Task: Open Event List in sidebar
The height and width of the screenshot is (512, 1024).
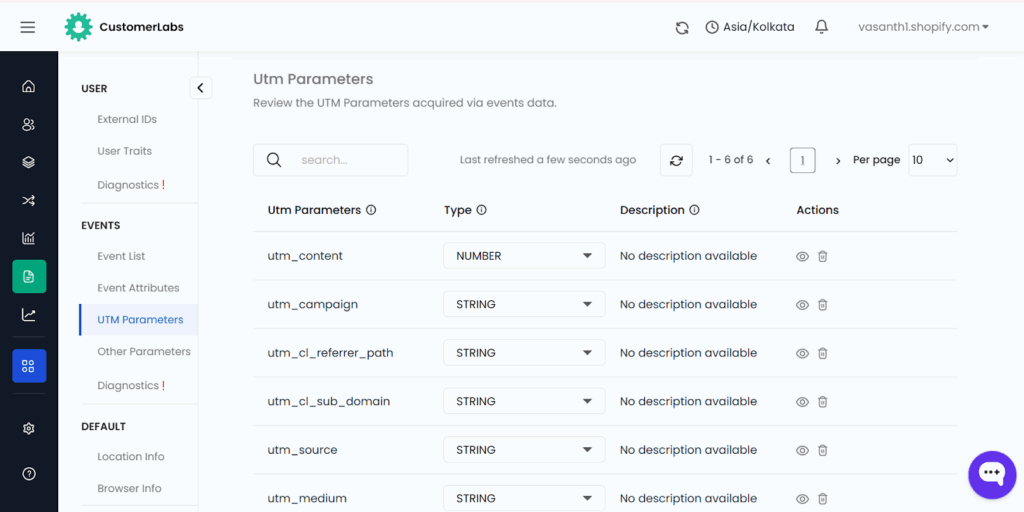Action: tap(121, 256)
